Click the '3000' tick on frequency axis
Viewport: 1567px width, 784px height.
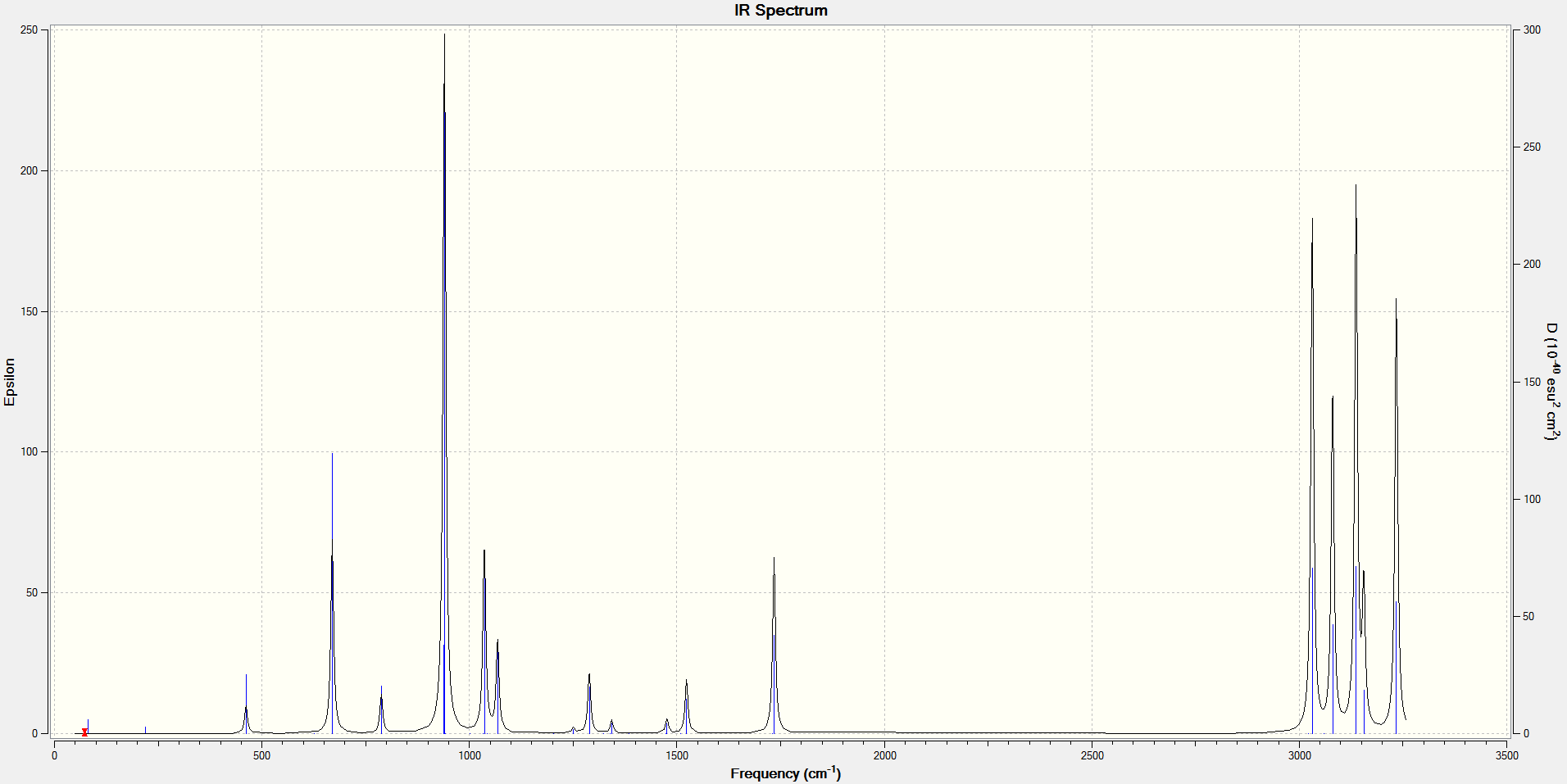click(1299, 755)
